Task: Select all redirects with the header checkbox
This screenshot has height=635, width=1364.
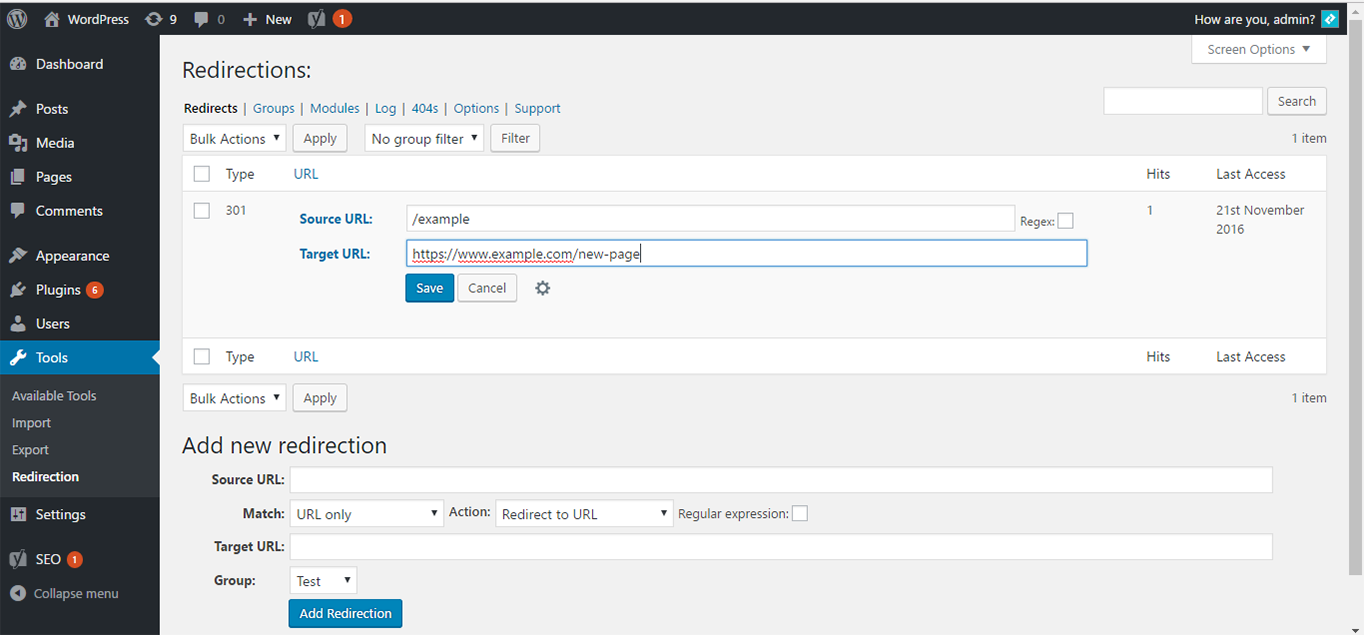Action: tap(201, 173)
